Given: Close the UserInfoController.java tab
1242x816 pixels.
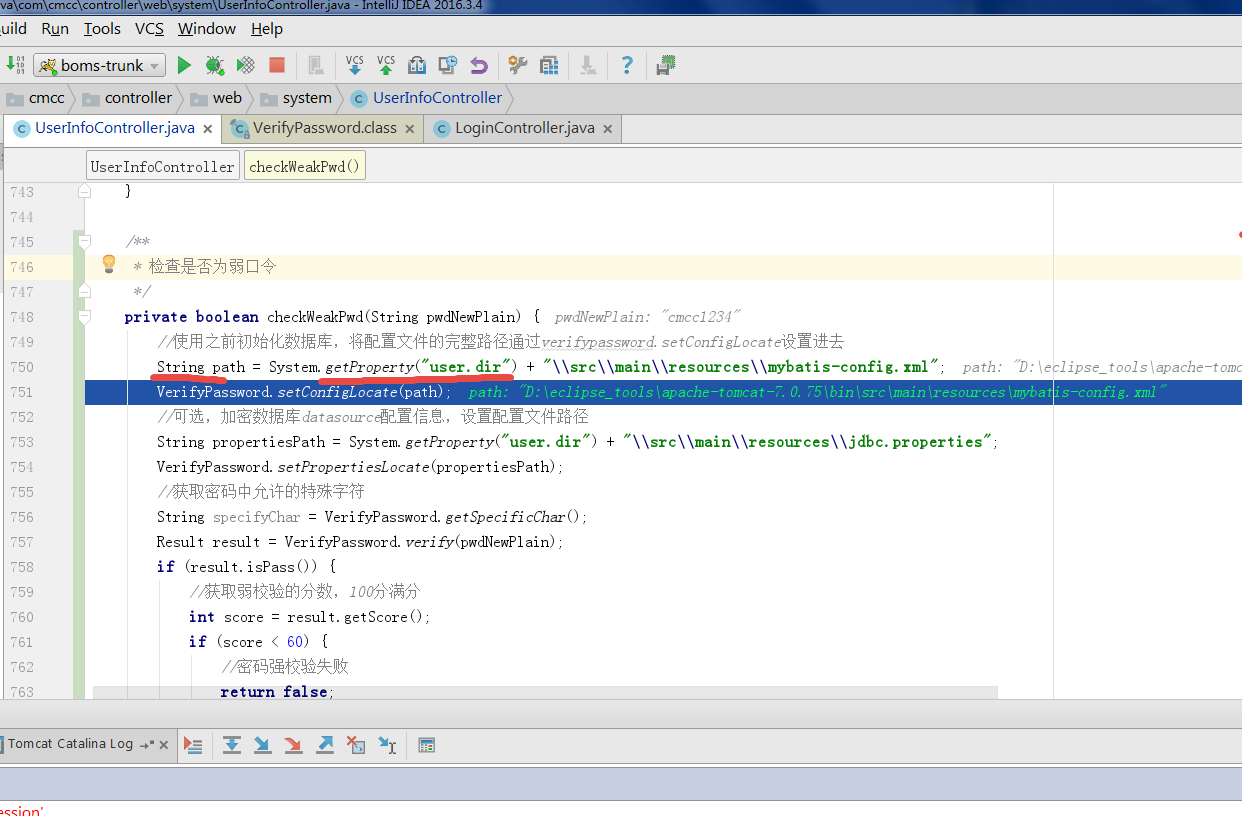Looking at the screenshot, I should [208, 129].
